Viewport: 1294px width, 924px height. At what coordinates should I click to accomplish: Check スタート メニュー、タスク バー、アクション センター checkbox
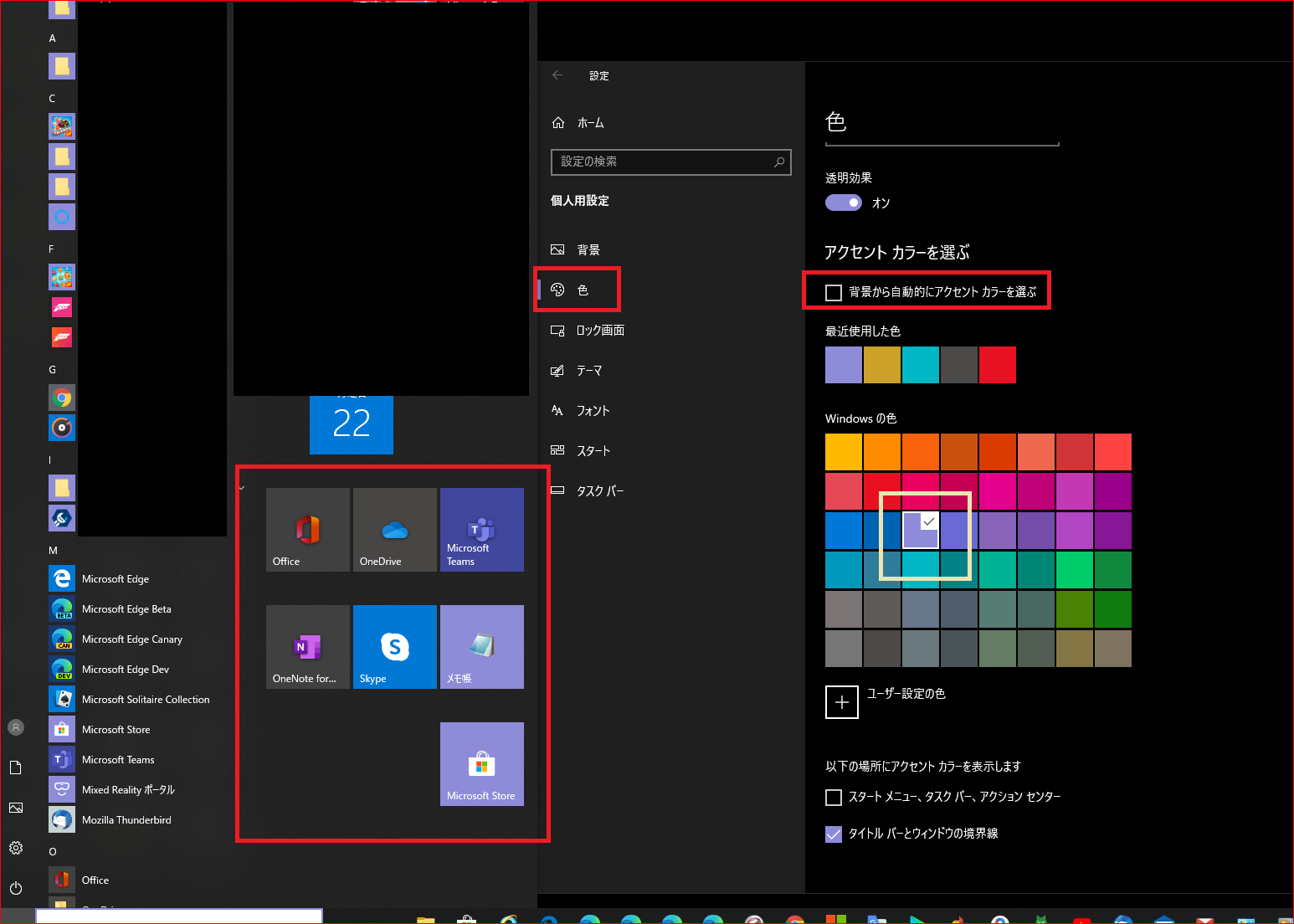(834, 798)
